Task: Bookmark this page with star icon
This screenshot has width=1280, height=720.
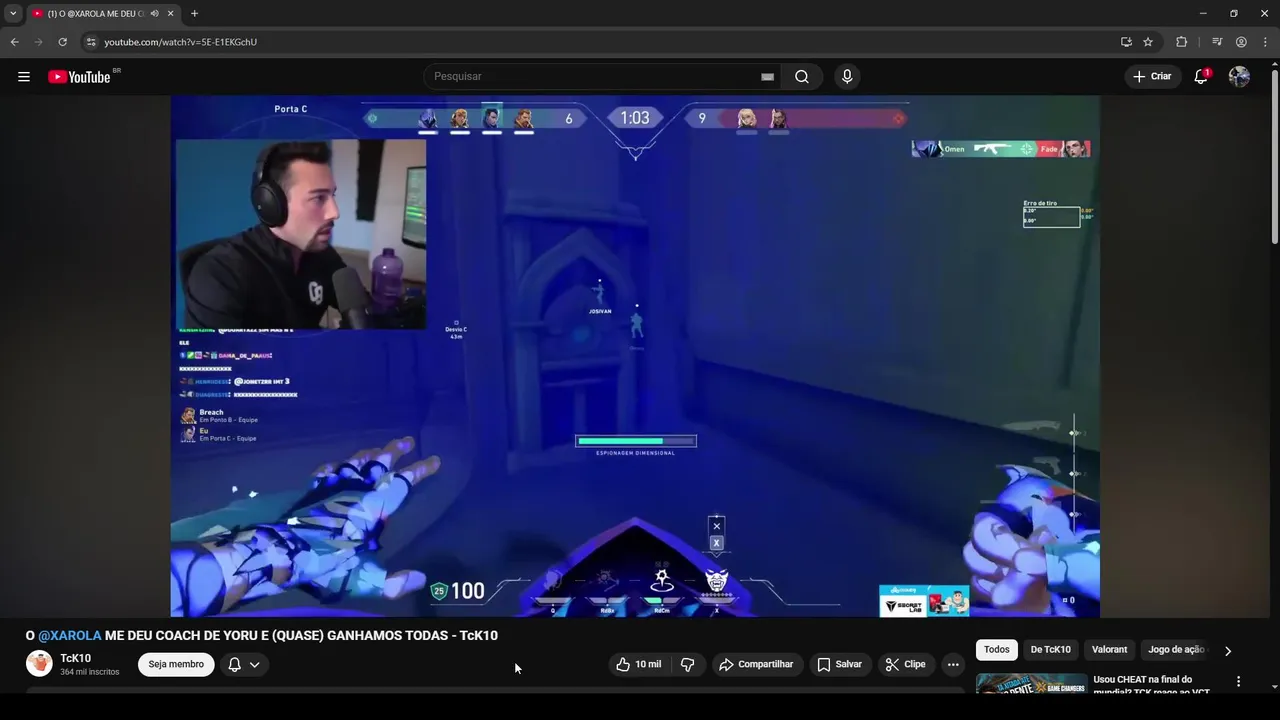Action: click(1148, 42)
